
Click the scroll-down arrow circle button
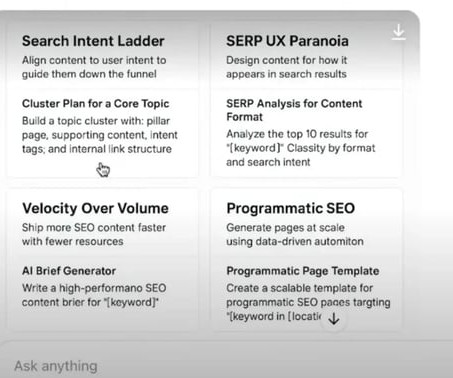pos(334,319)
